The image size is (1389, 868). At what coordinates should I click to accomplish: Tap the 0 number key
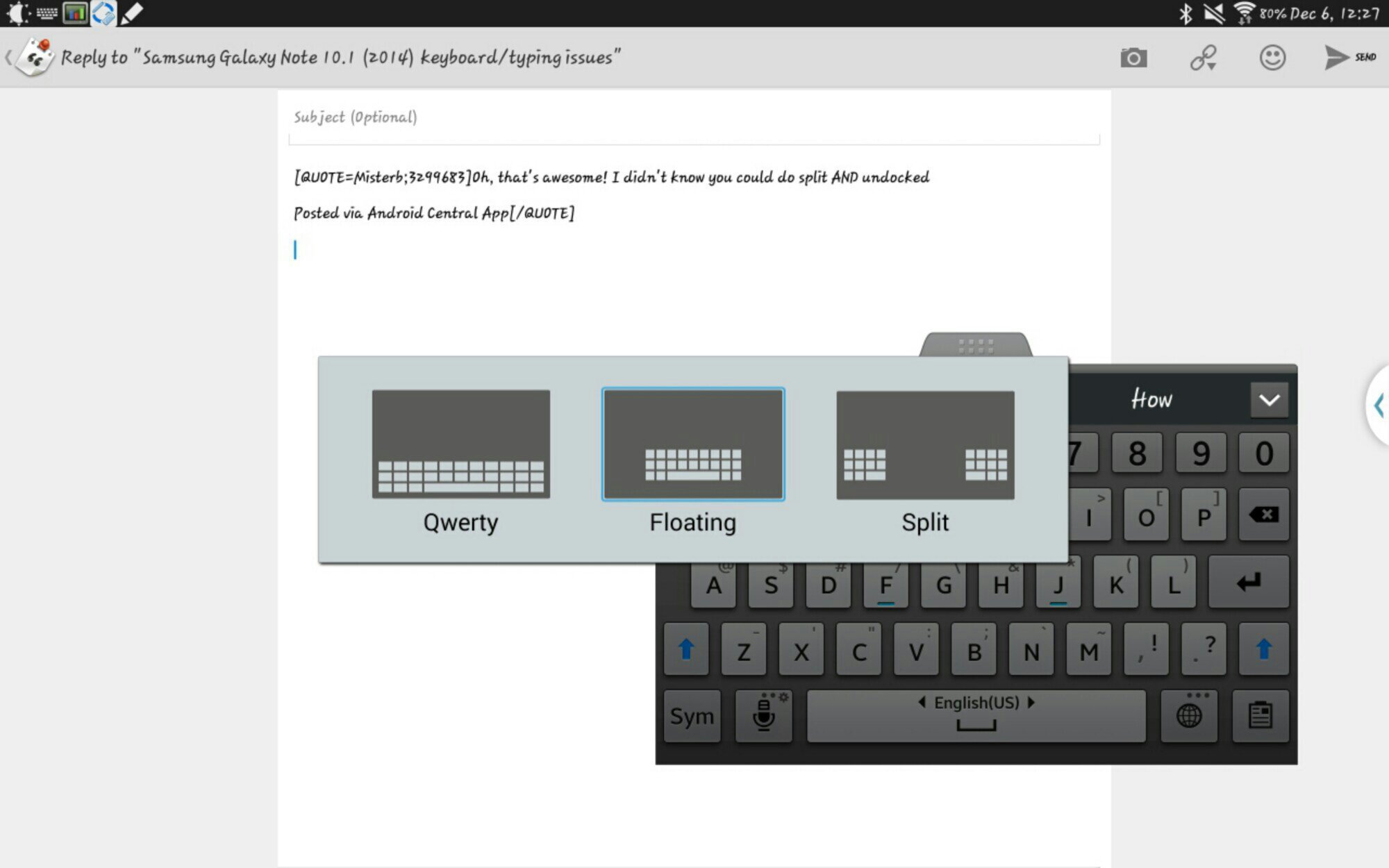click(x=1264, y=453)
